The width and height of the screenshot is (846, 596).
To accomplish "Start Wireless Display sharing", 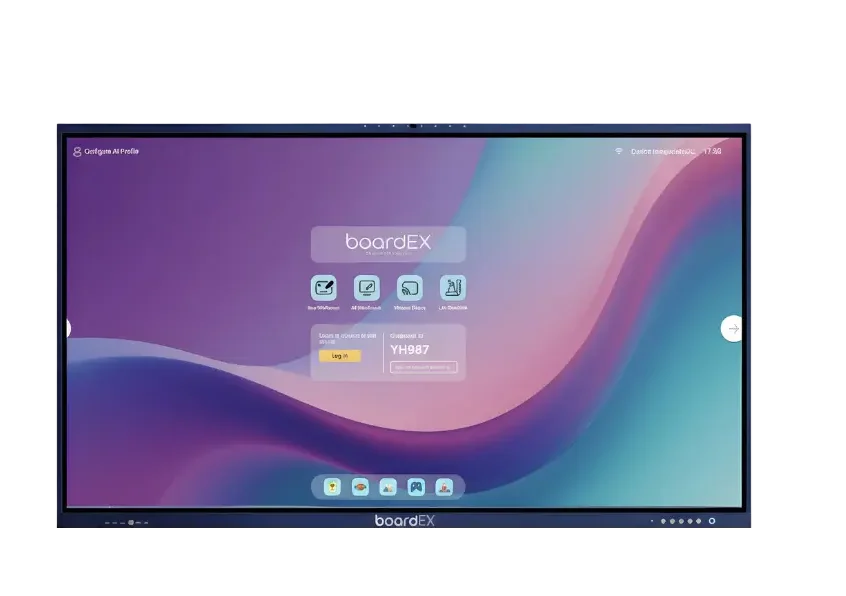I will pos(410,287).
